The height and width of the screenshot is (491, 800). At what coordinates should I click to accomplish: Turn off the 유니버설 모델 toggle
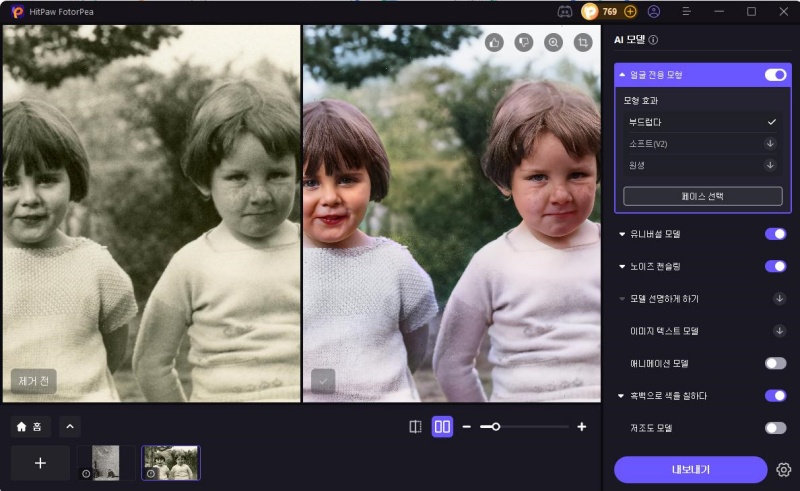pos(775,234)
